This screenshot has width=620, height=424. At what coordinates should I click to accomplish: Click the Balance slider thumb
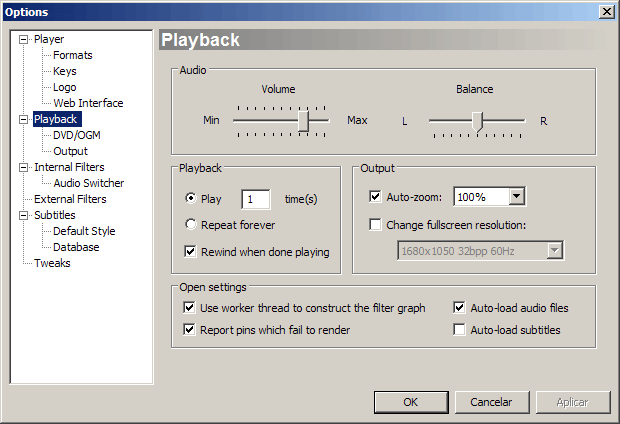click(478, 121)
